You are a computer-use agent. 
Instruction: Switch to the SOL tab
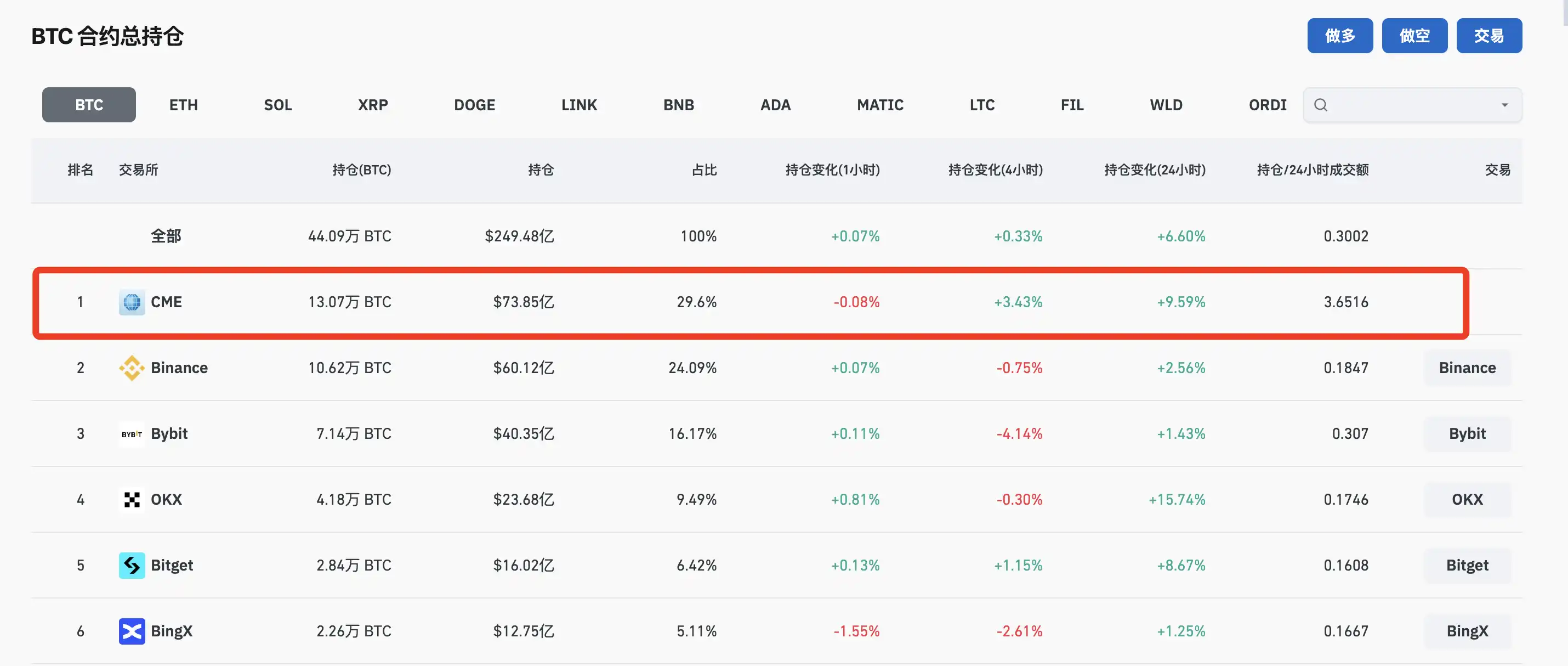click(x=277, y=105)
